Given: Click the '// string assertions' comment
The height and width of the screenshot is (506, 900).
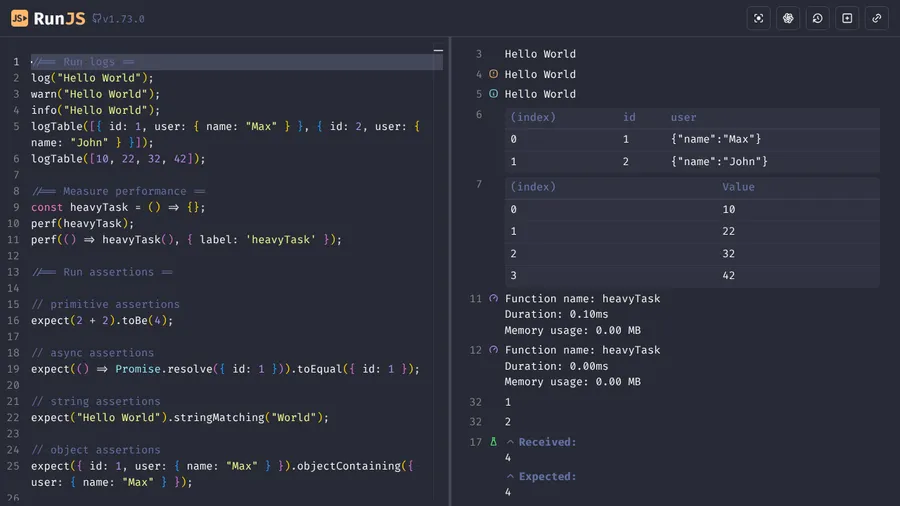Looking at the screenshot, I should pyautogui.click(x=95, y=401).
